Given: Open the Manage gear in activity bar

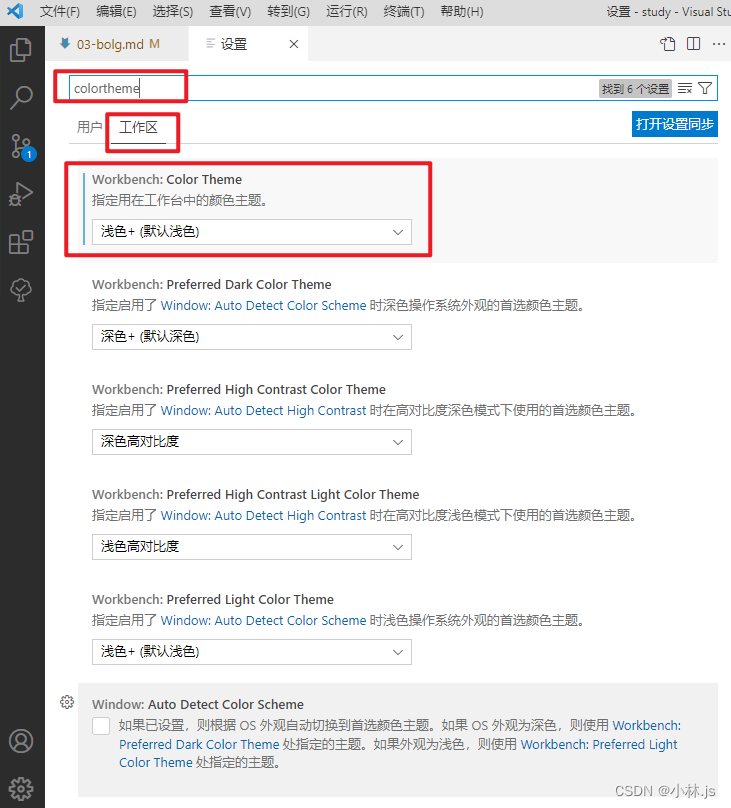Looking at the screenshot, I should pos(21,788).
